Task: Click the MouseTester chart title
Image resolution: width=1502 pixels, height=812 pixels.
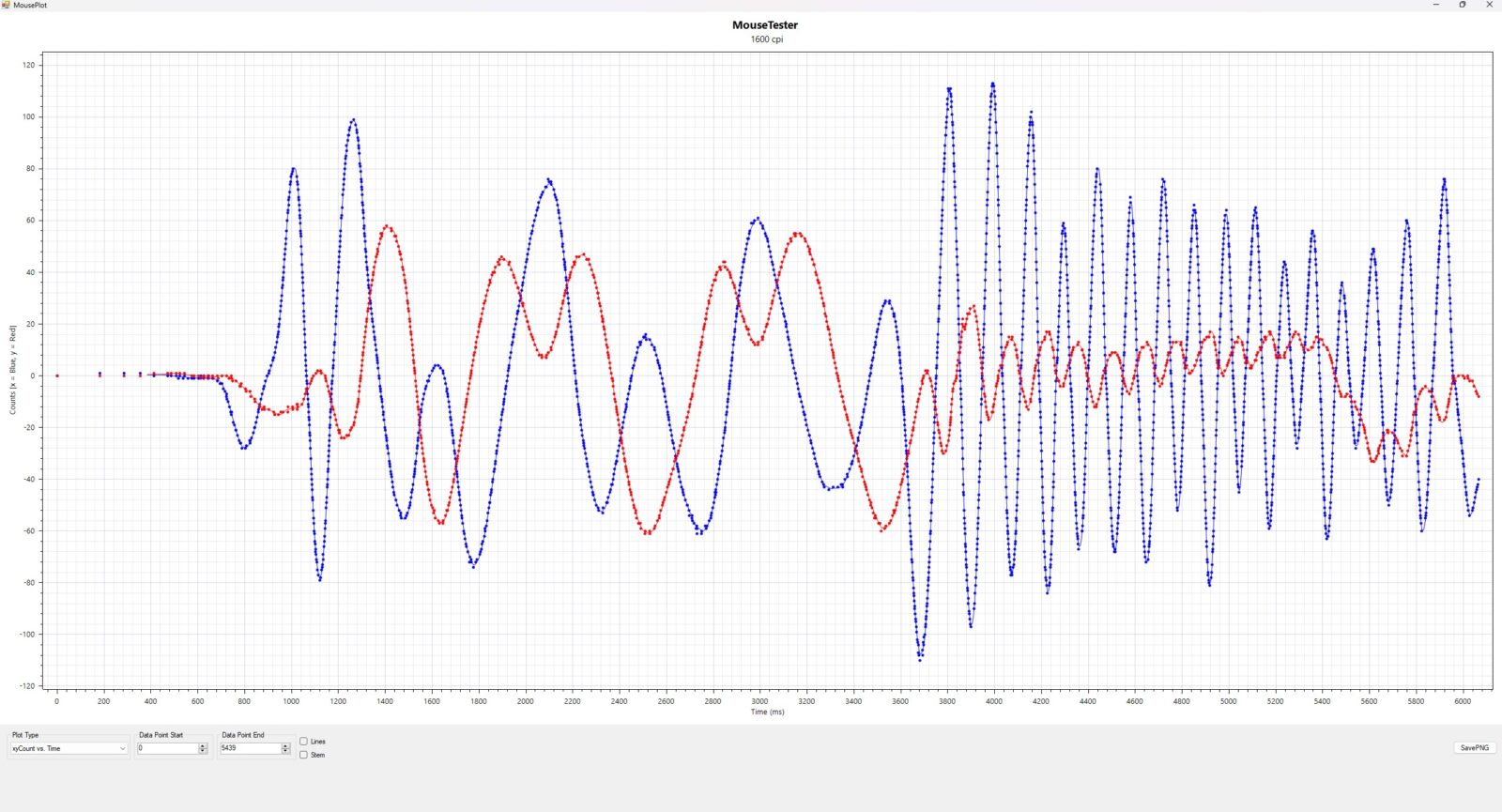Action: [x=765, y=25]
